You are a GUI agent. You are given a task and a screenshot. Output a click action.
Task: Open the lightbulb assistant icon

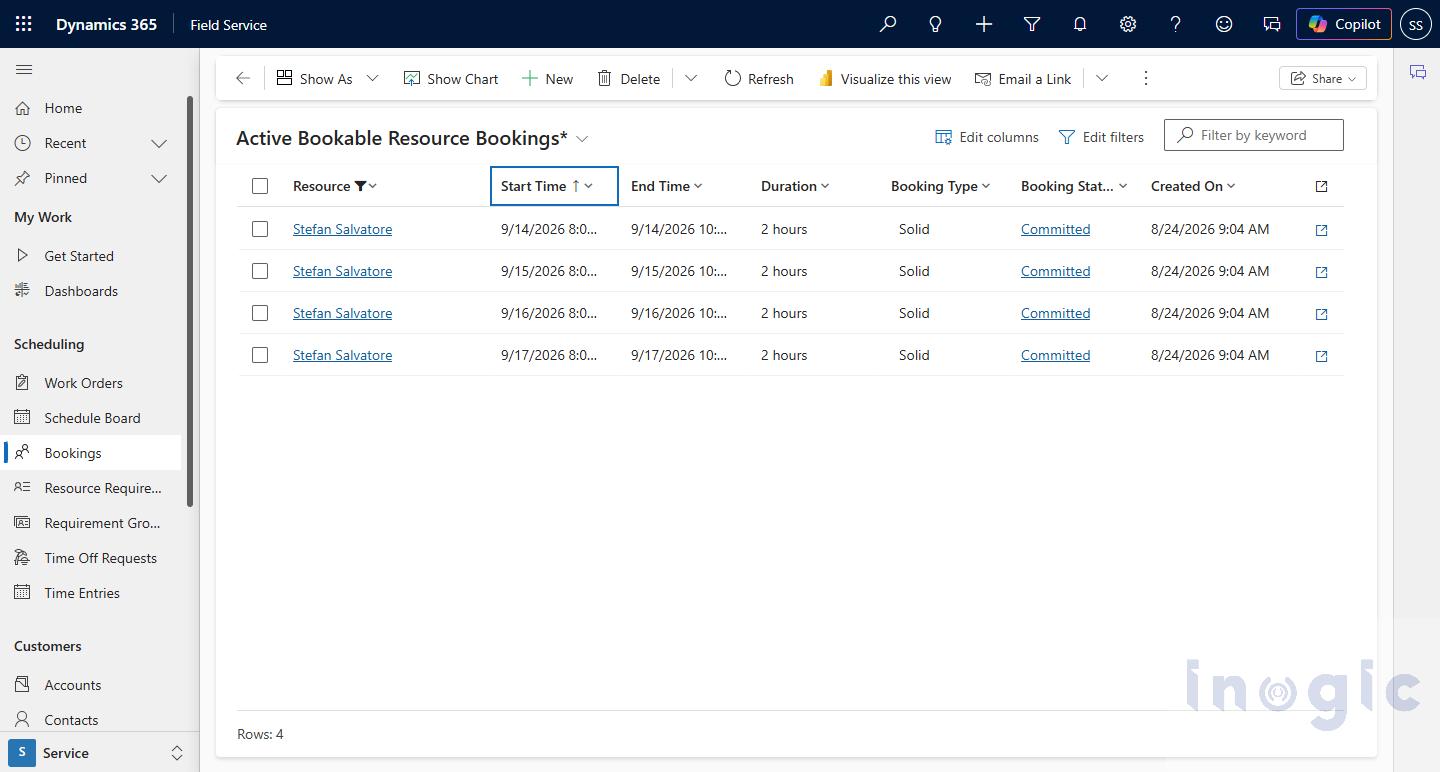point(936,24)
